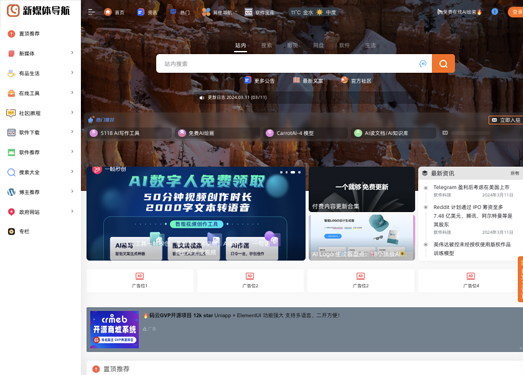Viewport: 523px width, 375px height.
Task: Click the blue AI icon in search box
Action: (x=423, y=64)
